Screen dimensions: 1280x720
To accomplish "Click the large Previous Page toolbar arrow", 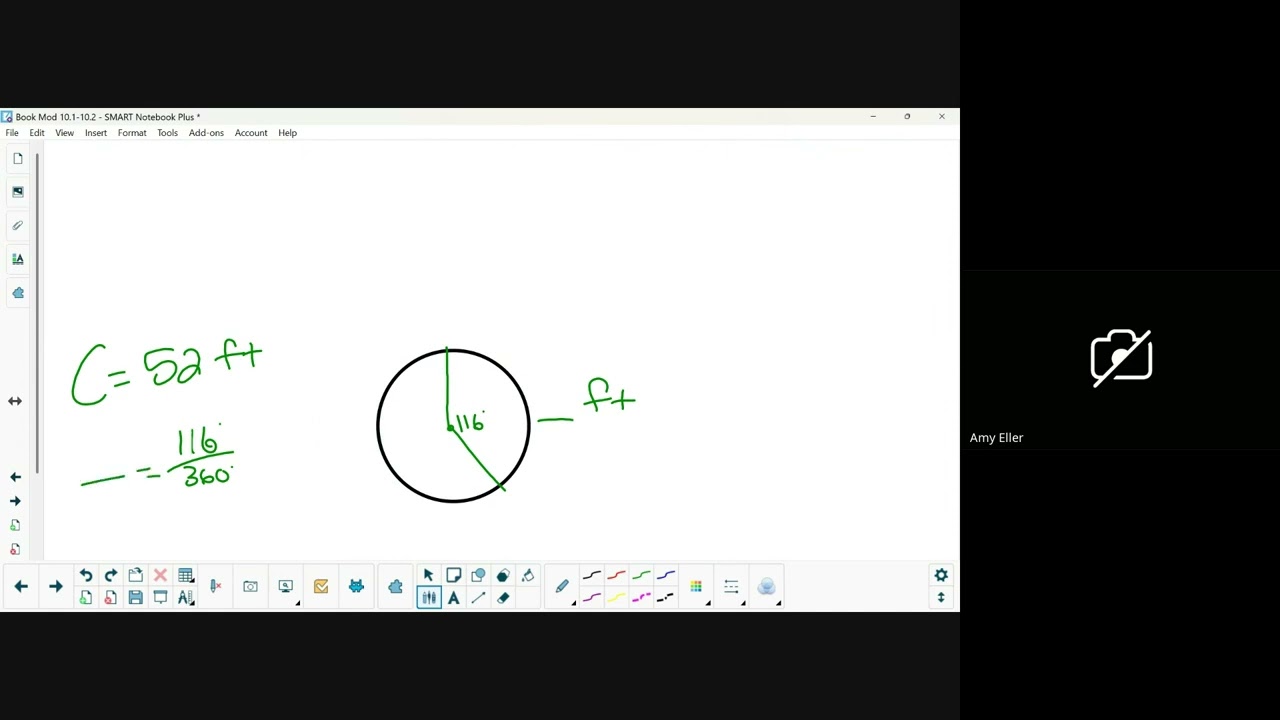I will tap(21, 586).
